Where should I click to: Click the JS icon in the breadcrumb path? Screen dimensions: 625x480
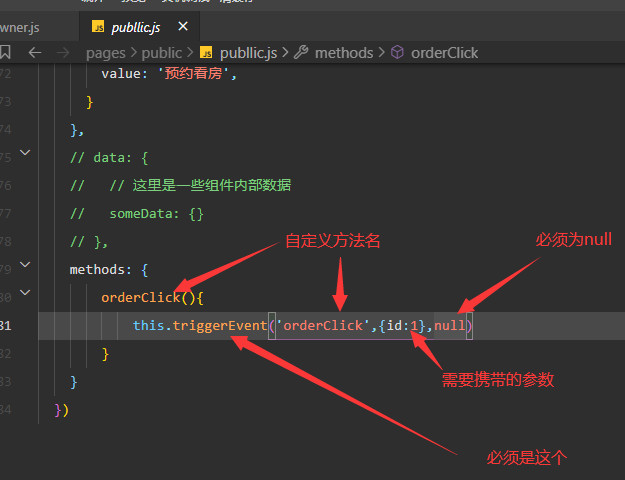tap(206, 52)
